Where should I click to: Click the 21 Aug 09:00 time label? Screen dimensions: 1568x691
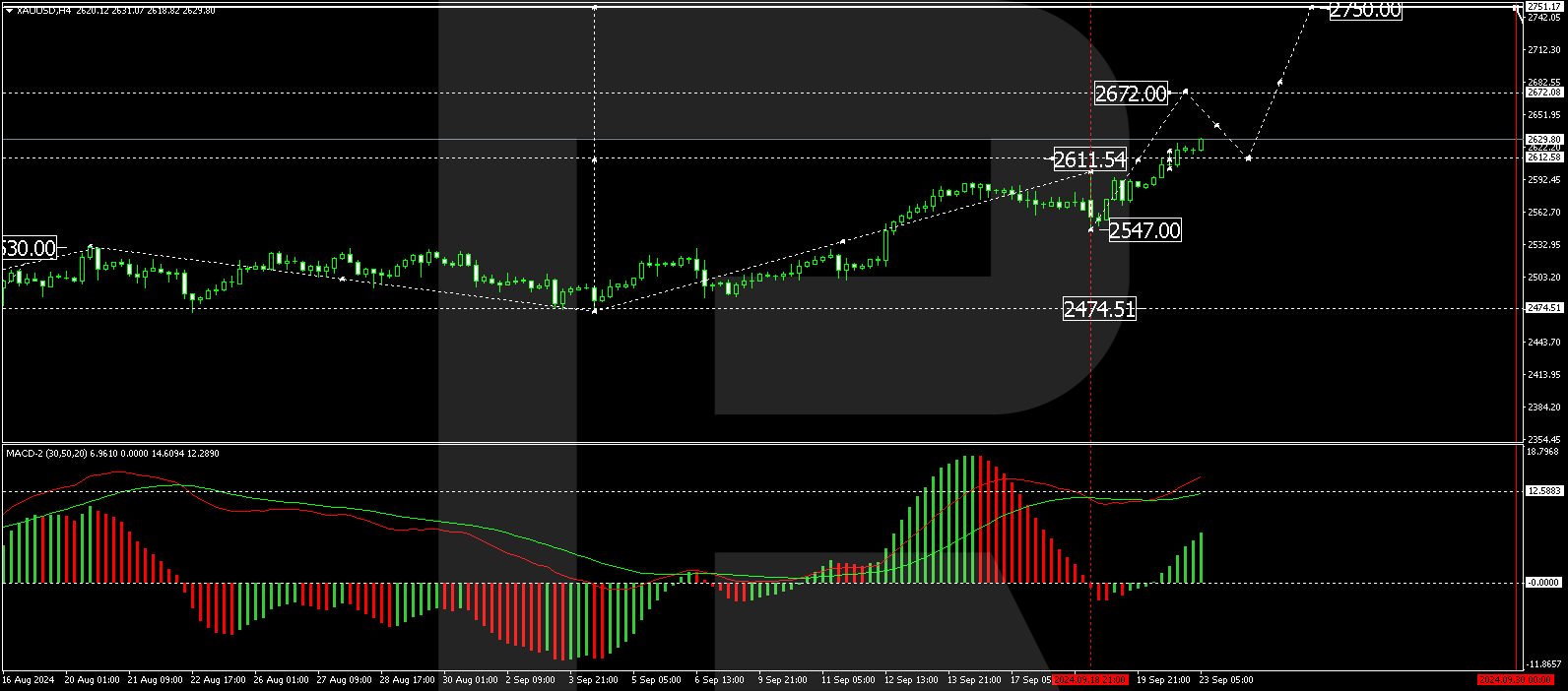click(155, 680)
